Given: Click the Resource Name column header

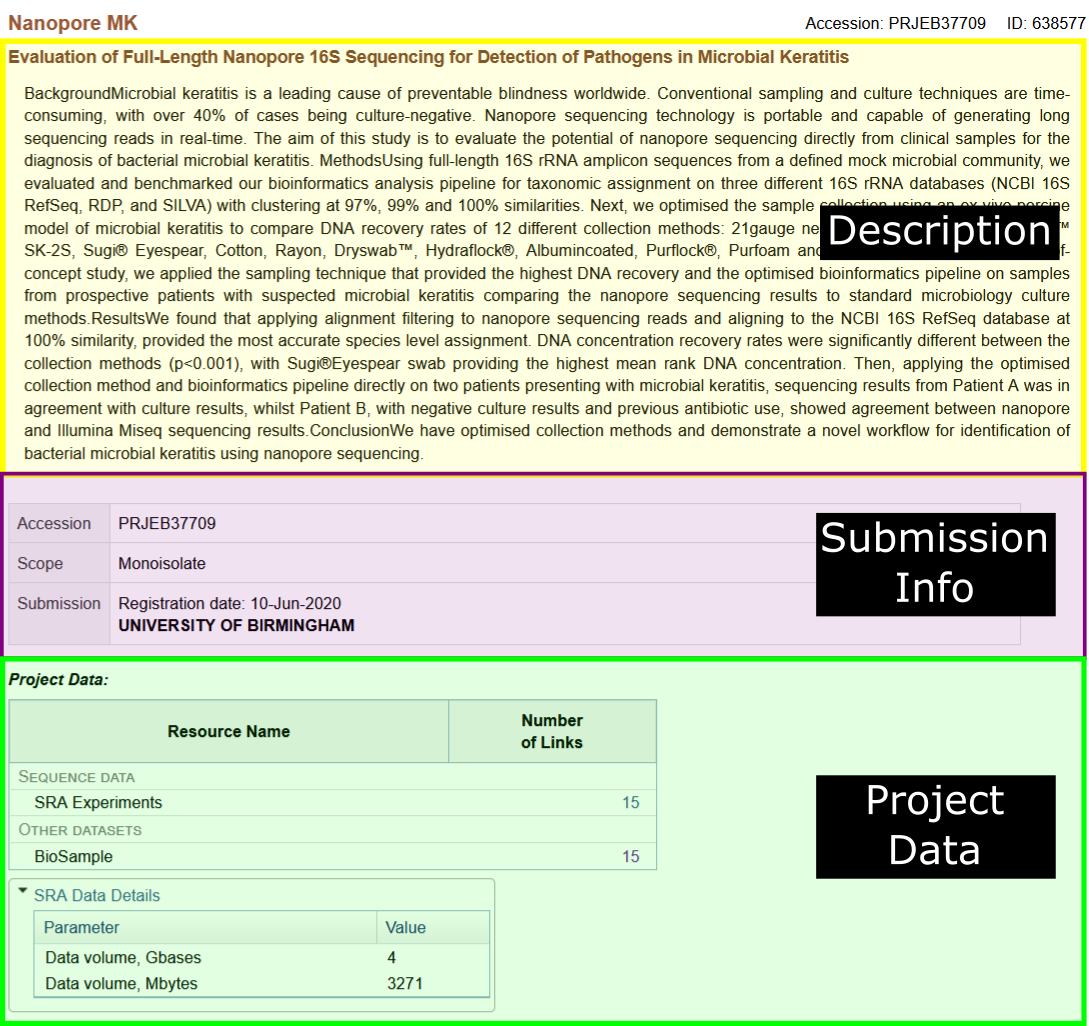Looking at the screenshot, I should [227, 731].
